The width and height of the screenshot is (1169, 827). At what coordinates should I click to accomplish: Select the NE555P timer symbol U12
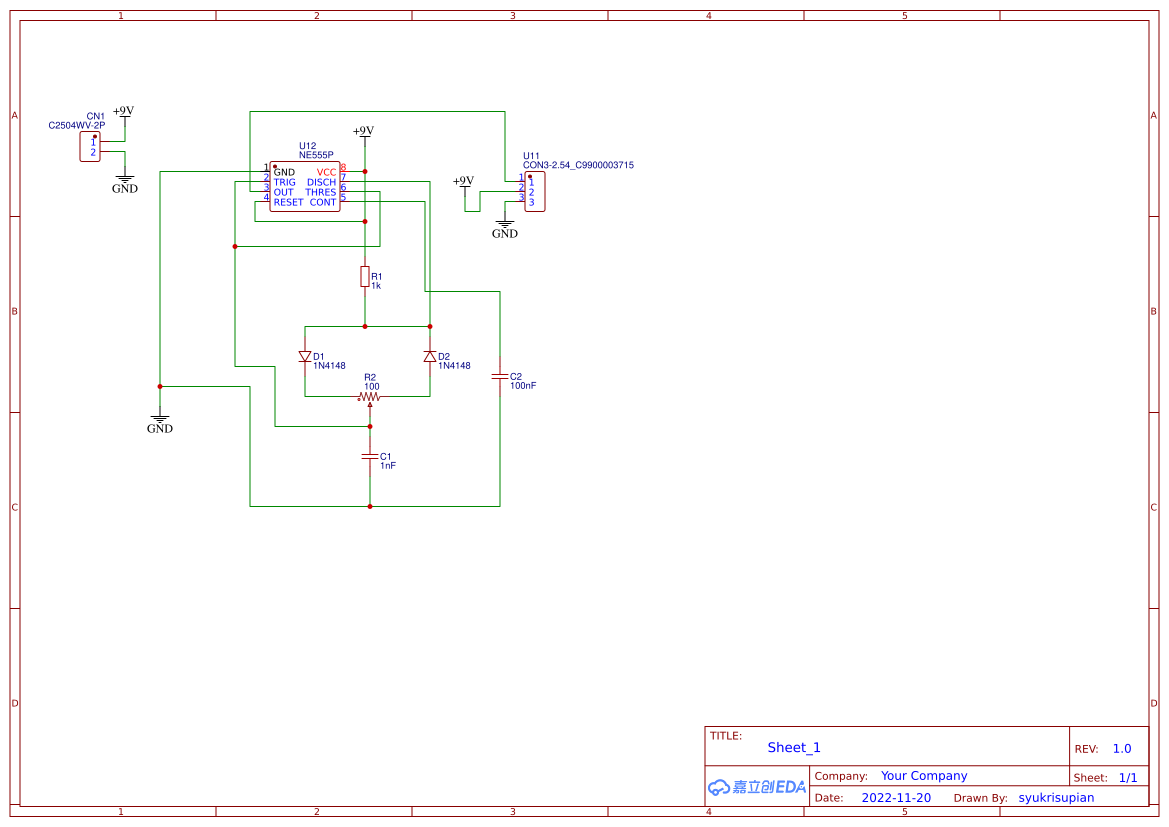click(x=305, y=185)
